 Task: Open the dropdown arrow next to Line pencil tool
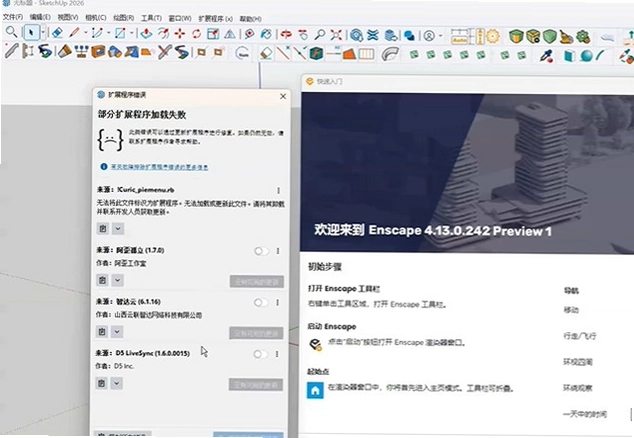[86, 32]
